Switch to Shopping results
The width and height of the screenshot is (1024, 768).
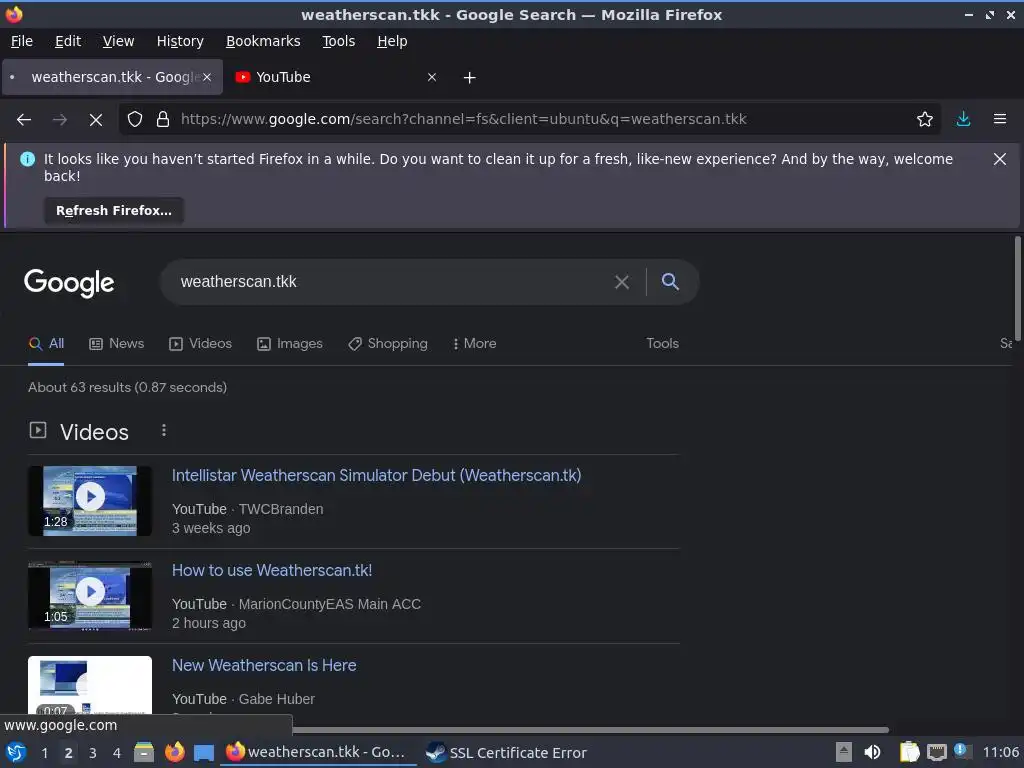pyautogui.click(x=388, y=344)
